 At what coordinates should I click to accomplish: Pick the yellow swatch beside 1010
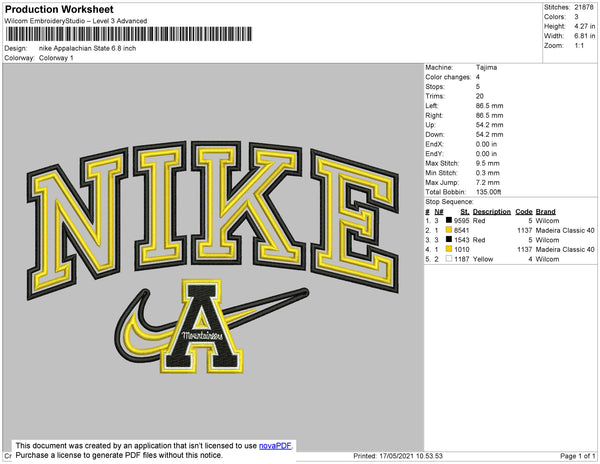point(450,249)
